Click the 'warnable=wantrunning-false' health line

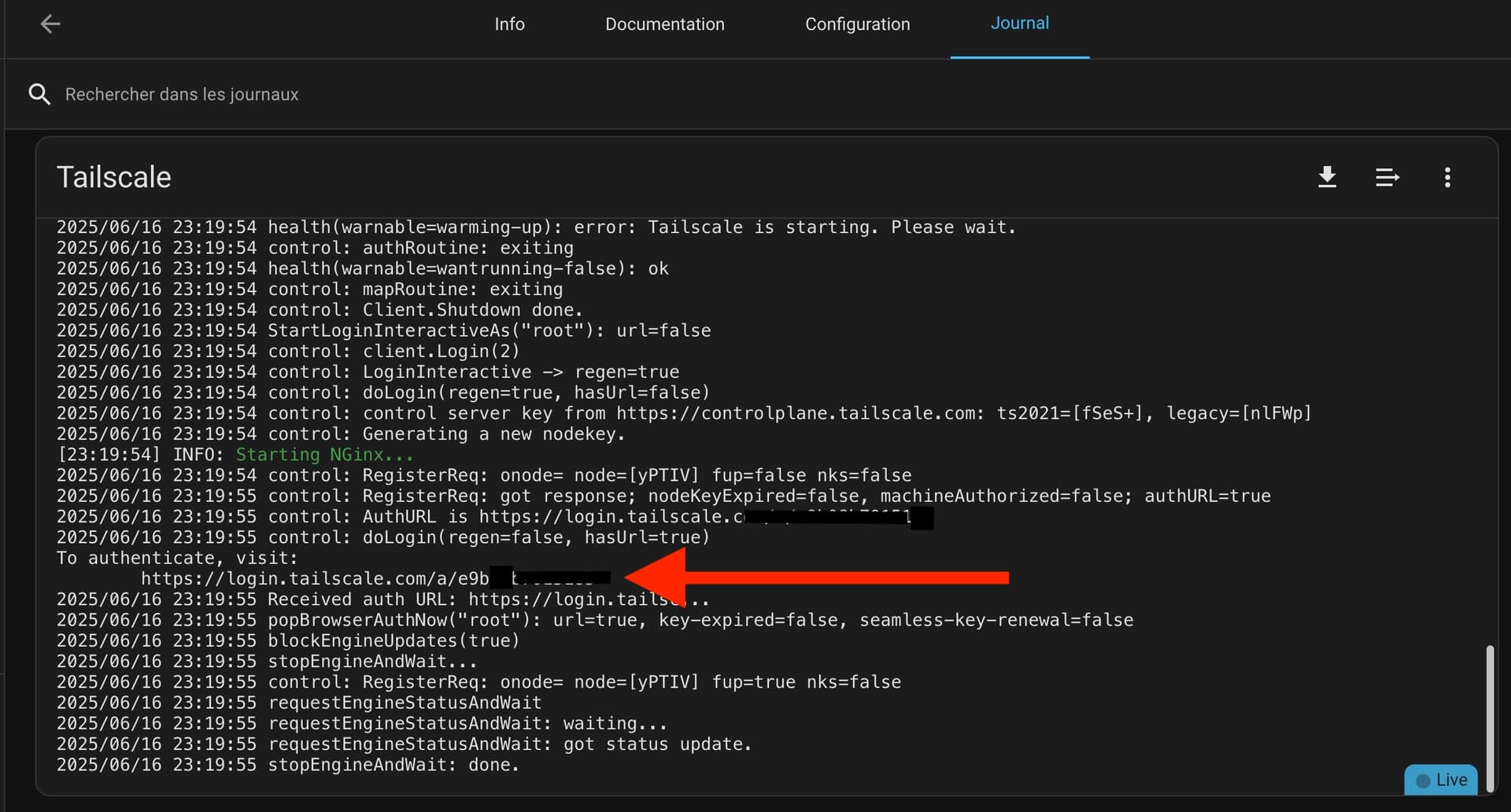click(362, 269)
